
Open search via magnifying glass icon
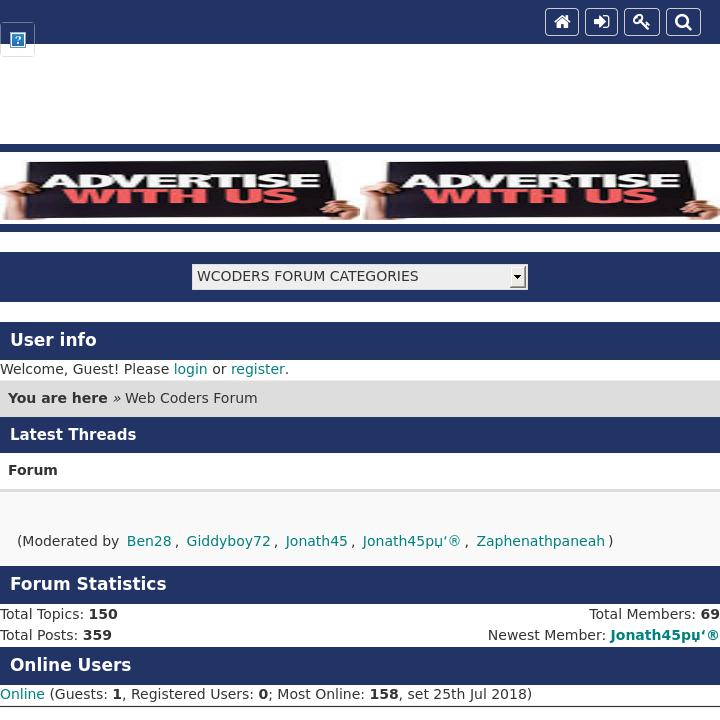pos(683,22)
